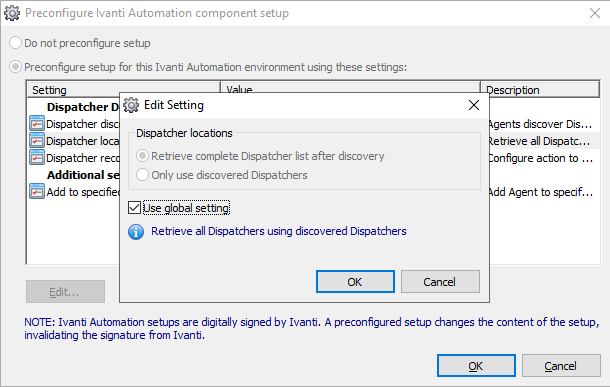Close the Edit Setting dialog
The width and height of the screenshot is (610, 387).
point(473,105)
